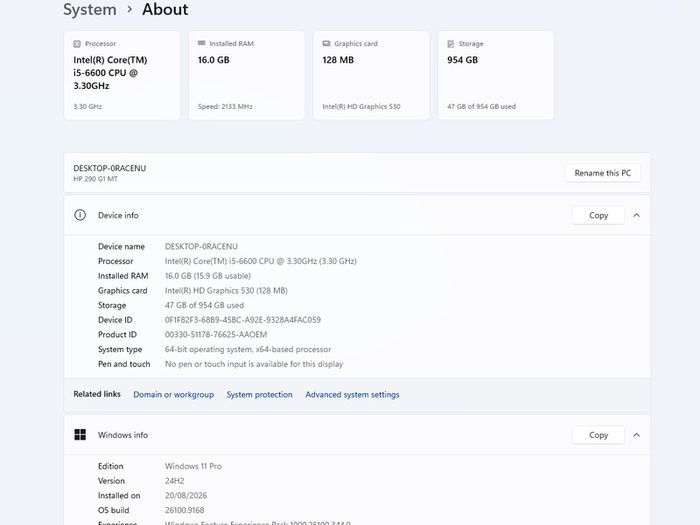Screen dimensions: 700x525
Task: Click the Version value 24H2
Action: point(175,481)
